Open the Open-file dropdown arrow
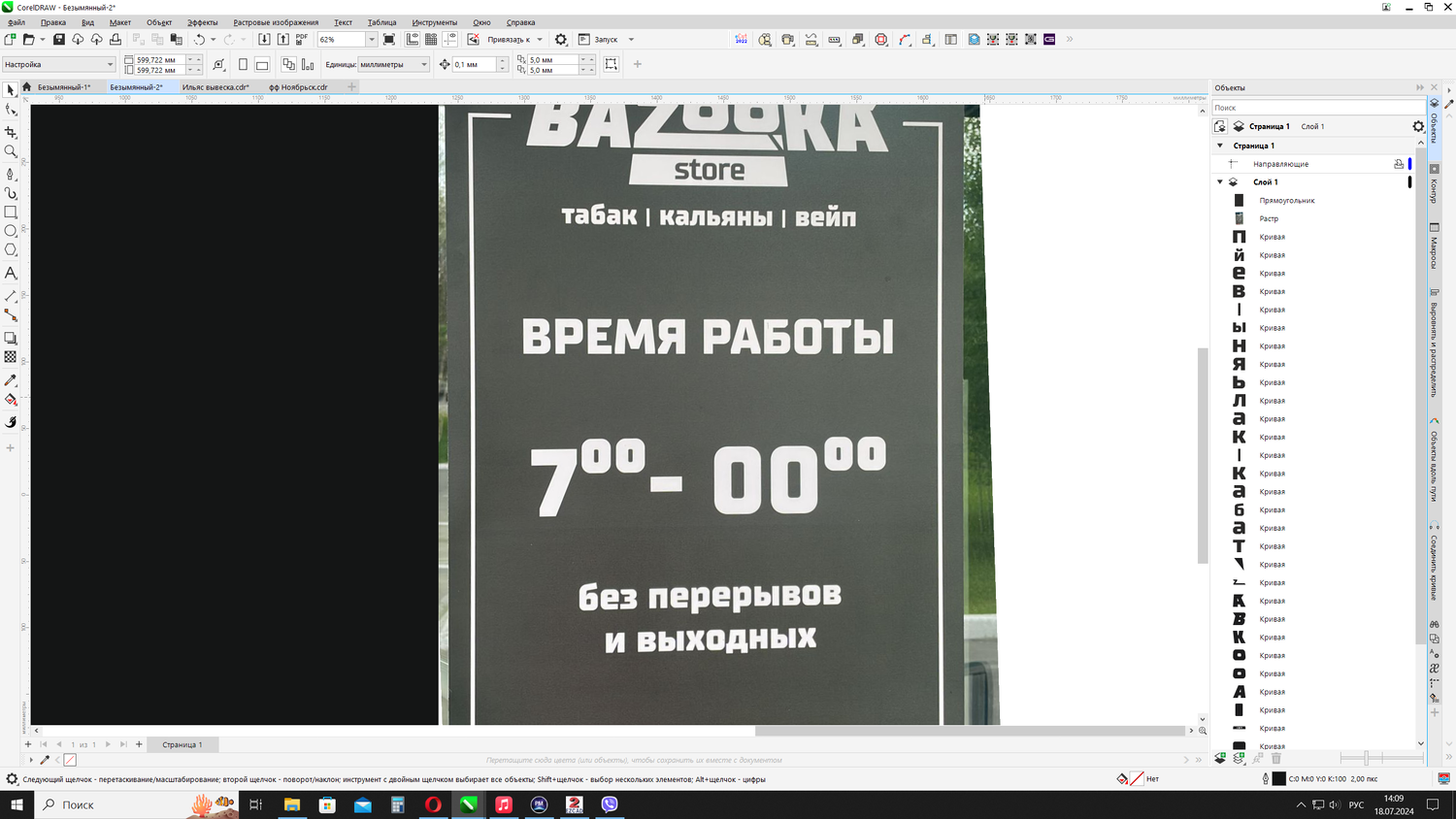Screen dimensions: 1456x819 click(43, 40)
